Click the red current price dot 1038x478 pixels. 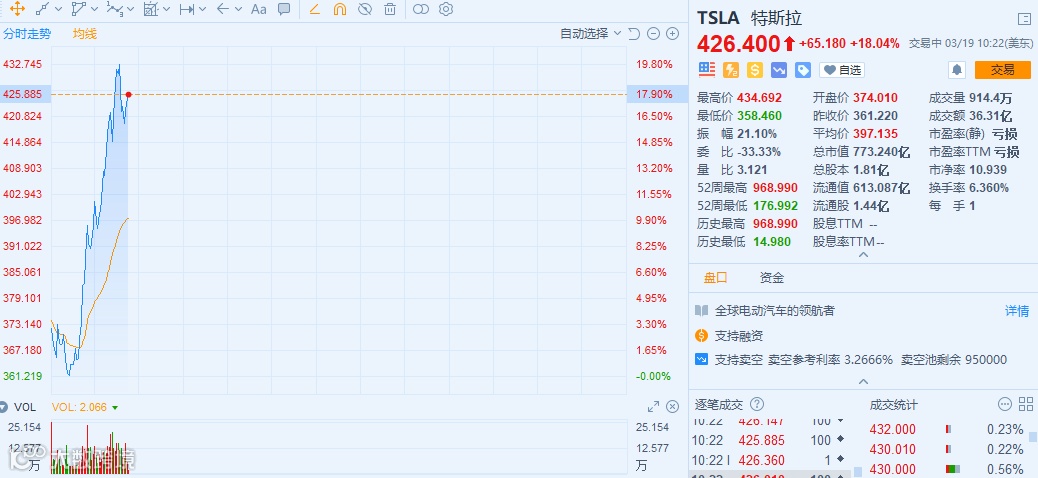tap(128, 95)
